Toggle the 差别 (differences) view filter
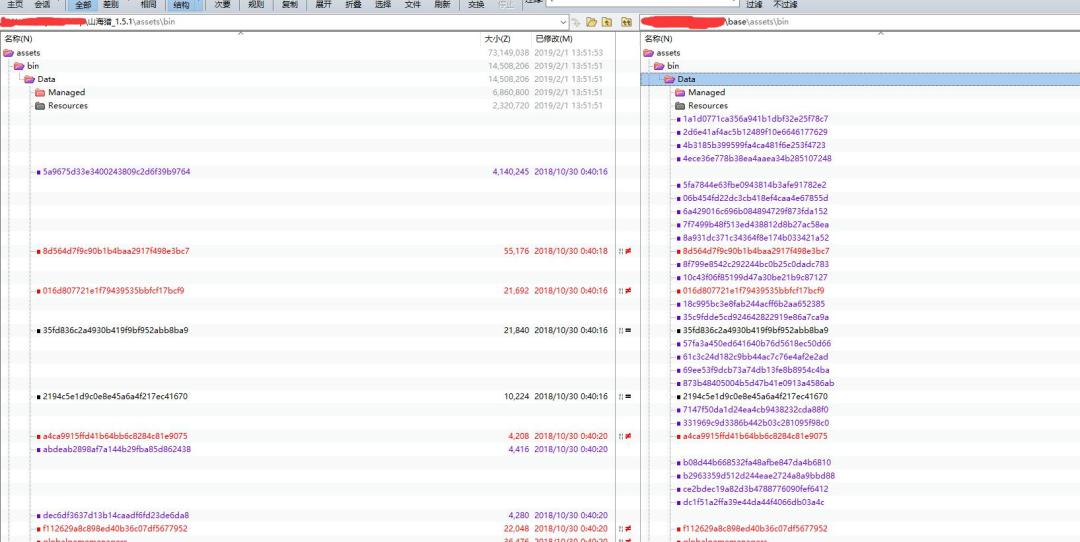Image resolution: width=1080 pixels, height=542 pixels. pos(111,5)
